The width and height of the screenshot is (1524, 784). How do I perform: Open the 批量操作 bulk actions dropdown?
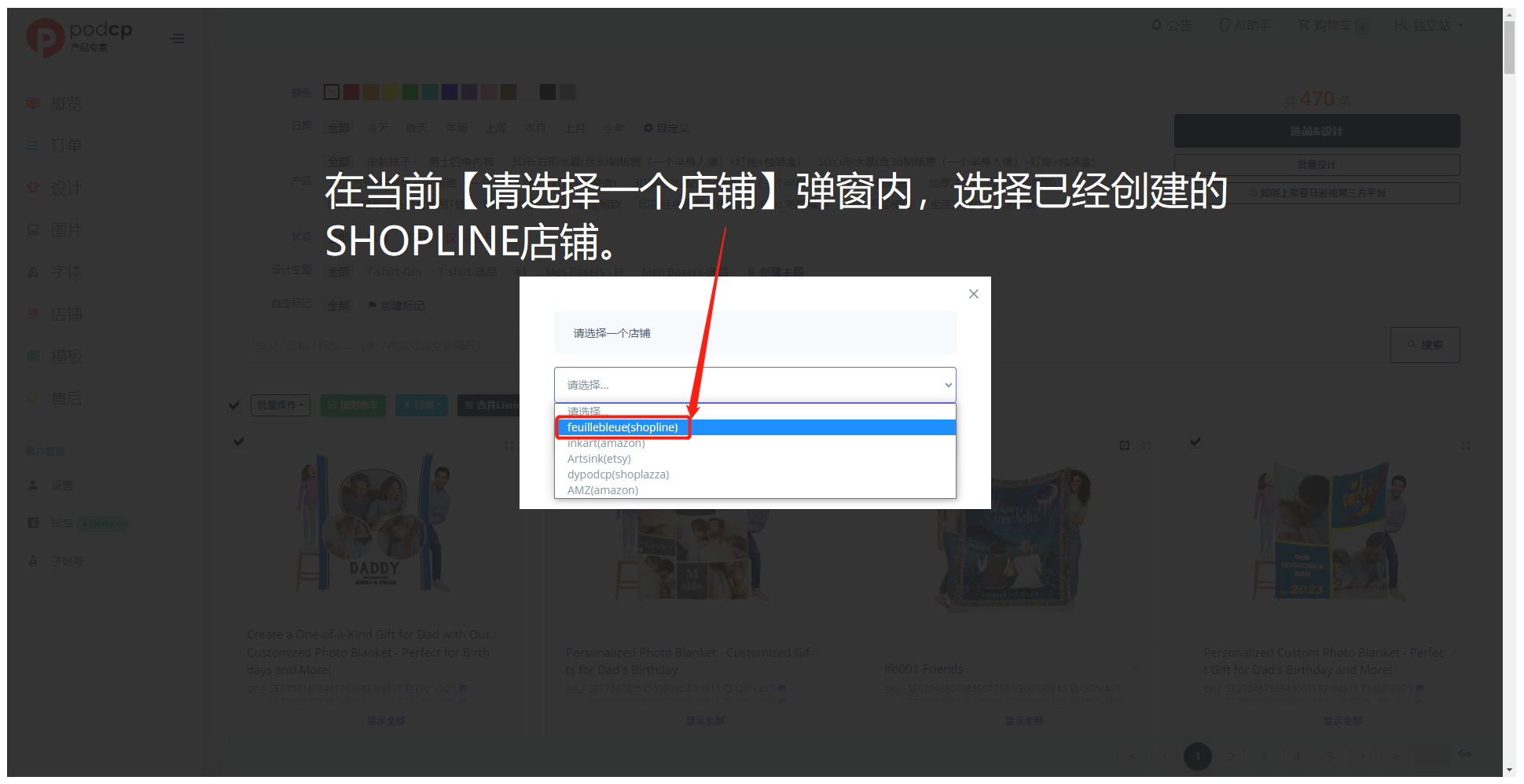click(x=281, y=405)
